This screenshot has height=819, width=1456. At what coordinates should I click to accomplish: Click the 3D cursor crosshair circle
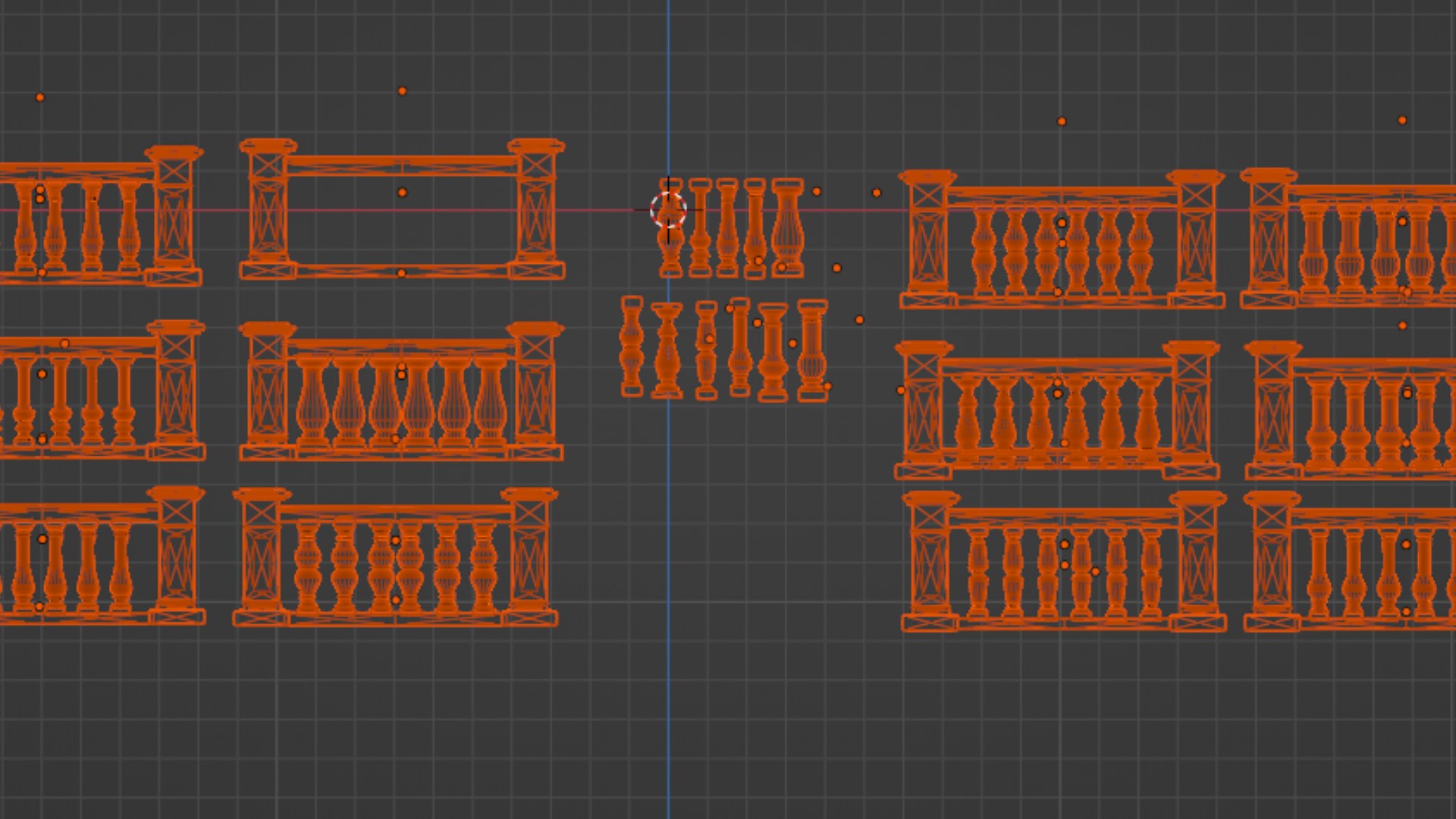click(668, 210)
